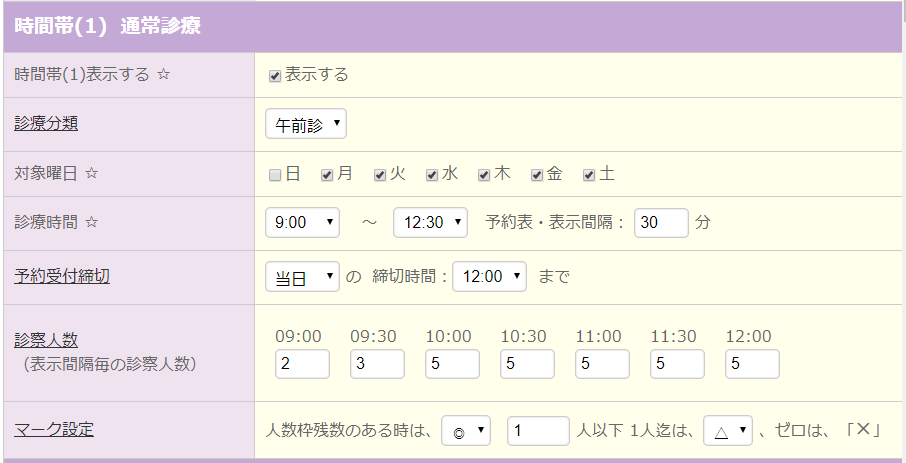Click the 表示間隔 minutes input field
This screenshot has width=906, height=463.
[x=661, y=223]
